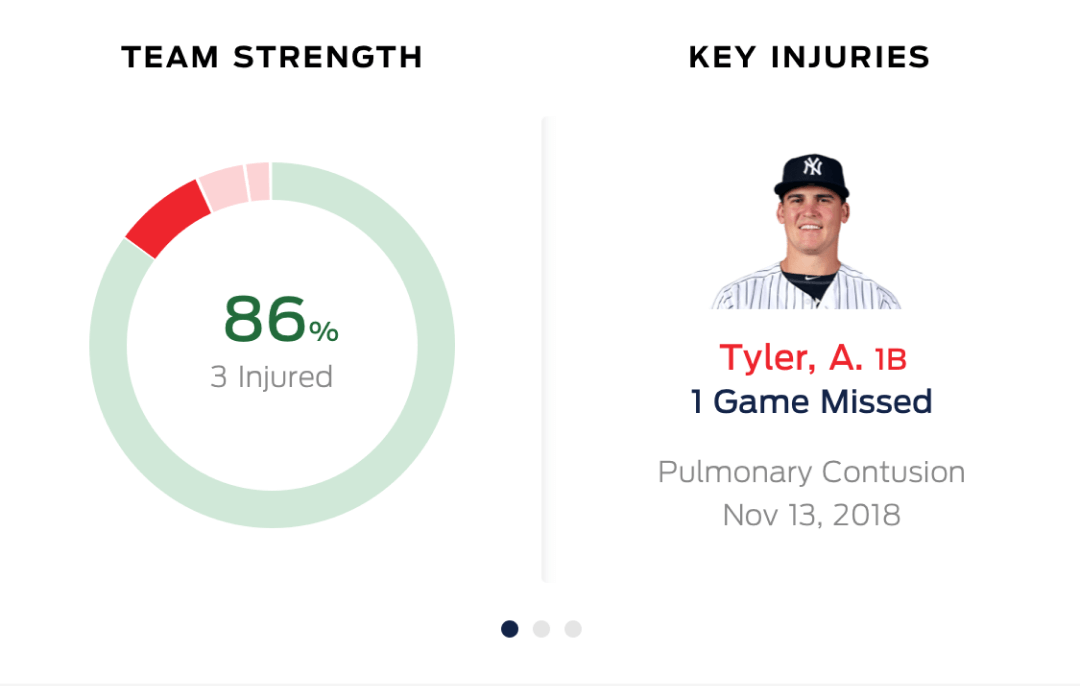Switch to the third carousel page dot

point(573,629)
